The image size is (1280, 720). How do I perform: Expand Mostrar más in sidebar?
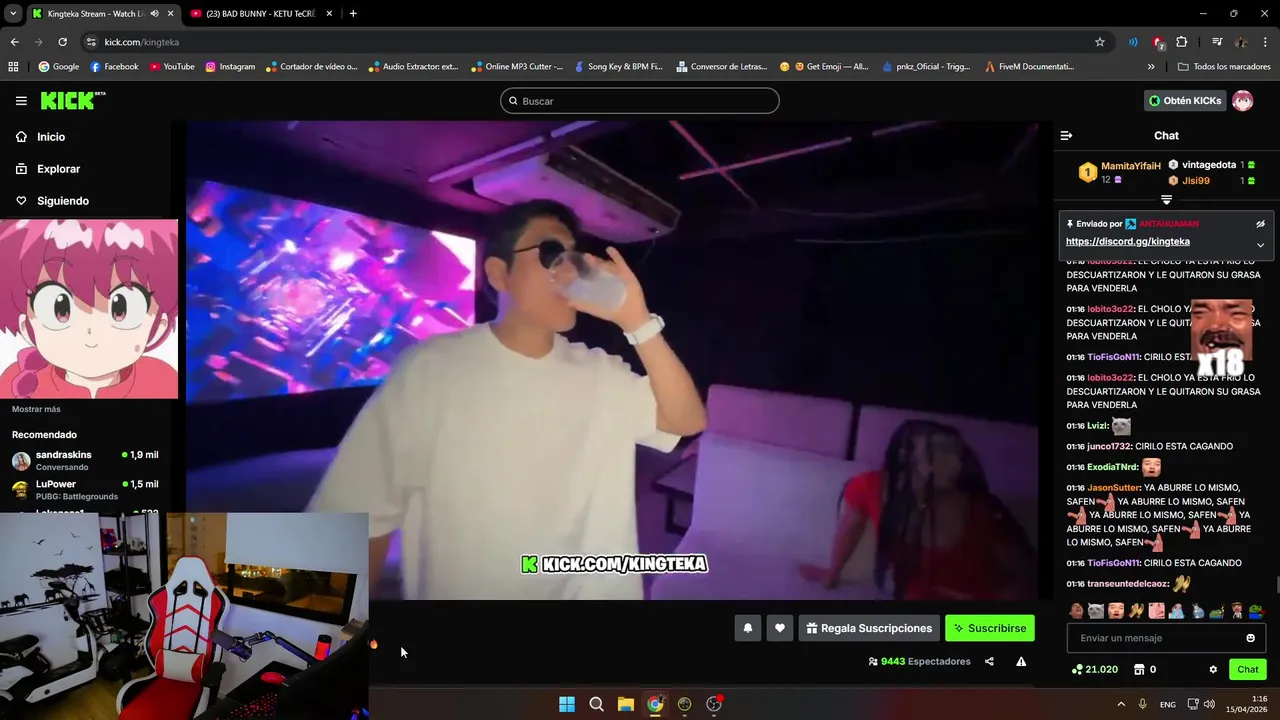36,409
